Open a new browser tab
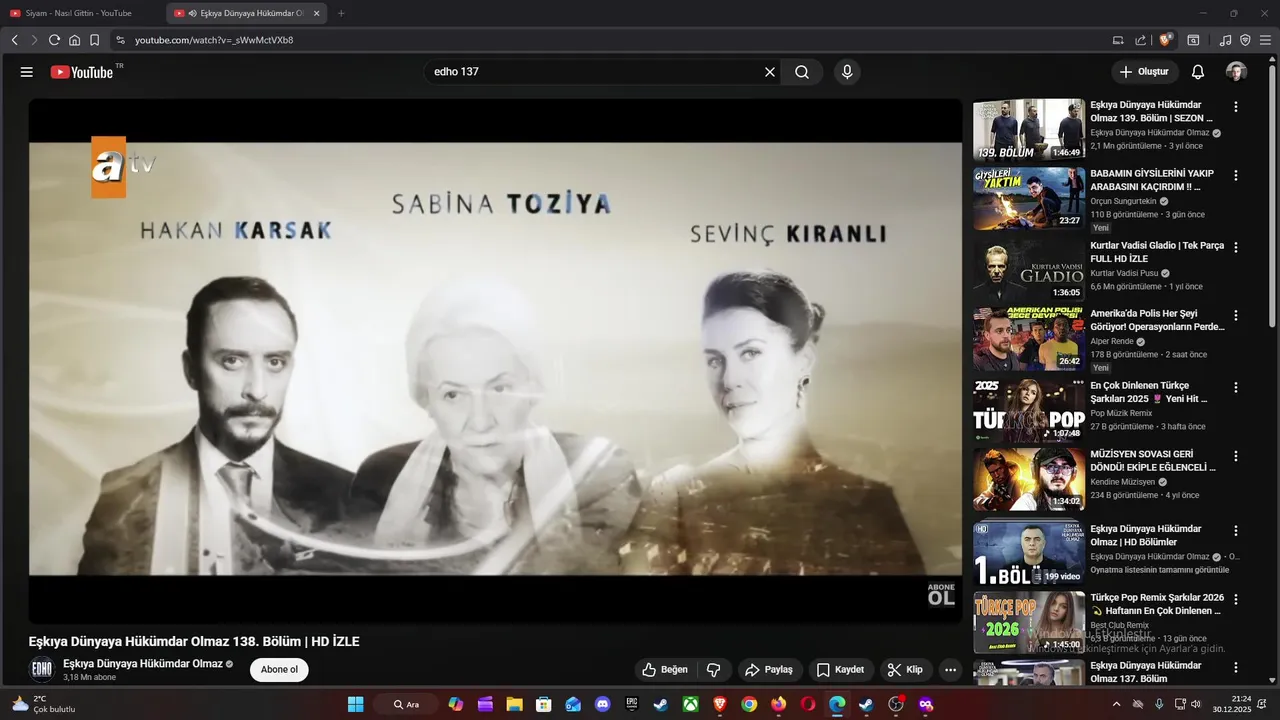 click(x=341, y=13)
